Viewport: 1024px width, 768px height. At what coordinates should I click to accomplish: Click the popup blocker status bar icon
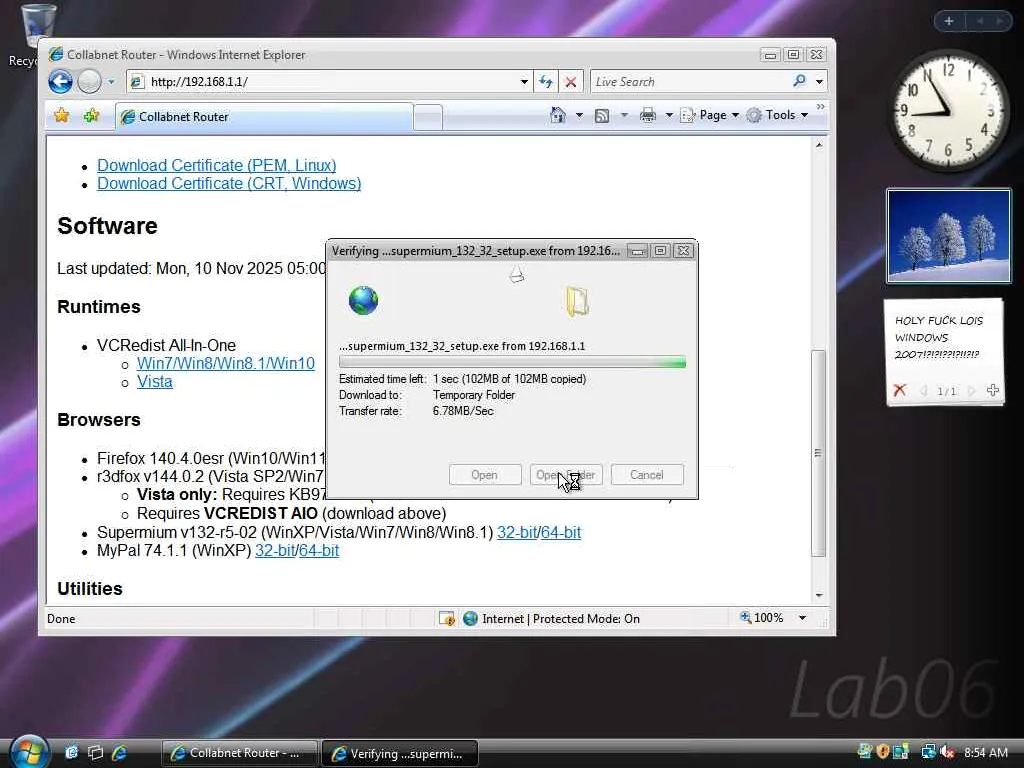coord(447,618)
